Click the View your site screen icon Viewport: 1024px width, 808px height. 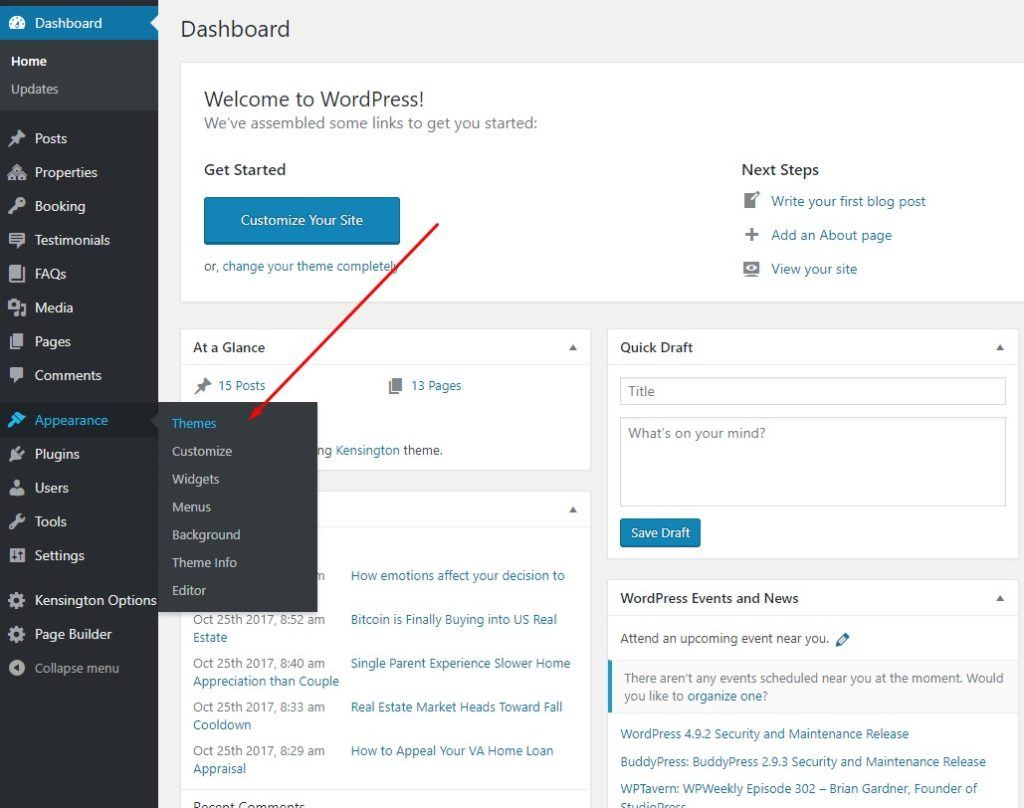click(752, 269)
